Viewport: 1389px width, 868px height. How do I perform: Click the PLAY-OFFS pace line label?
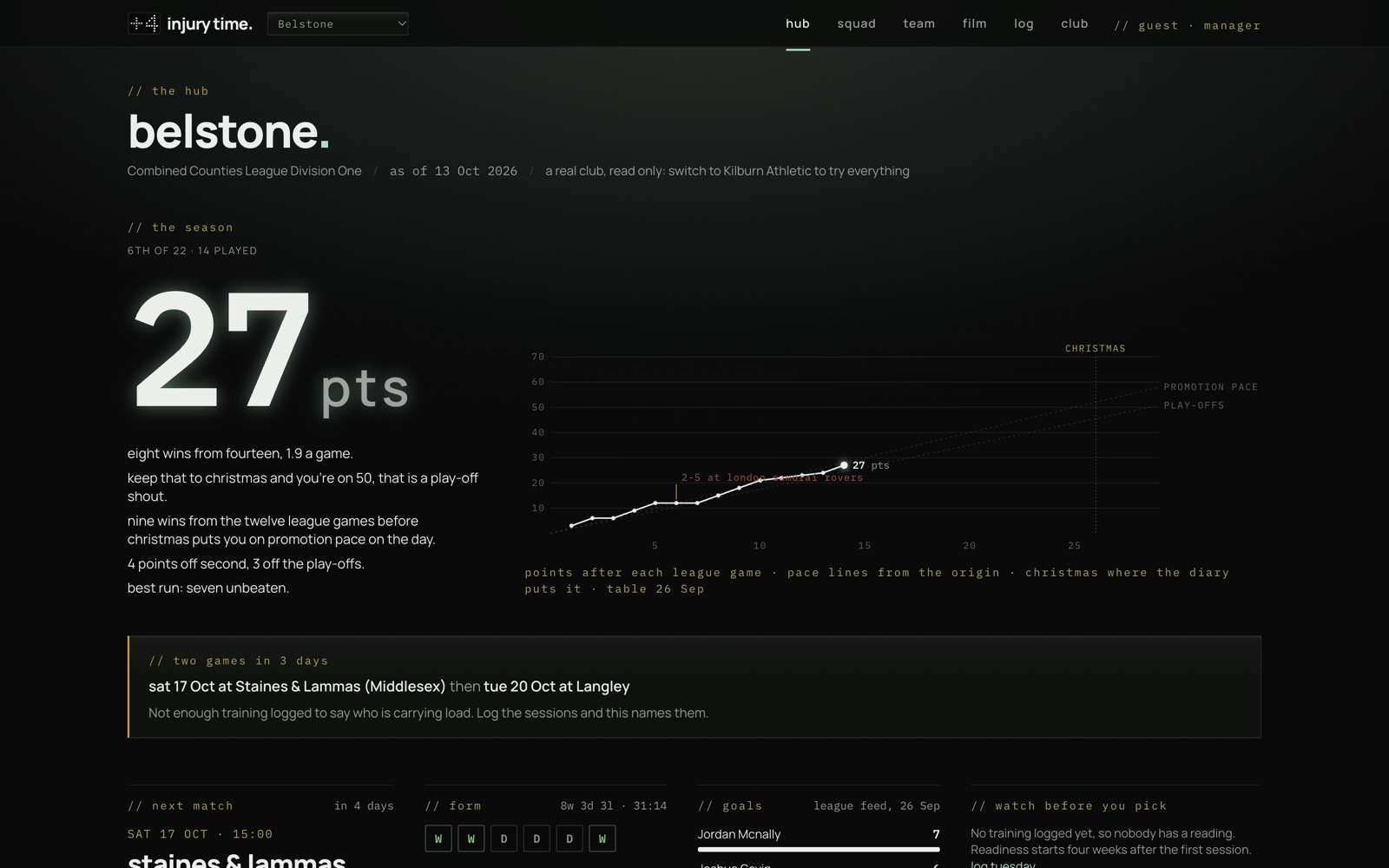(1194, 405)
